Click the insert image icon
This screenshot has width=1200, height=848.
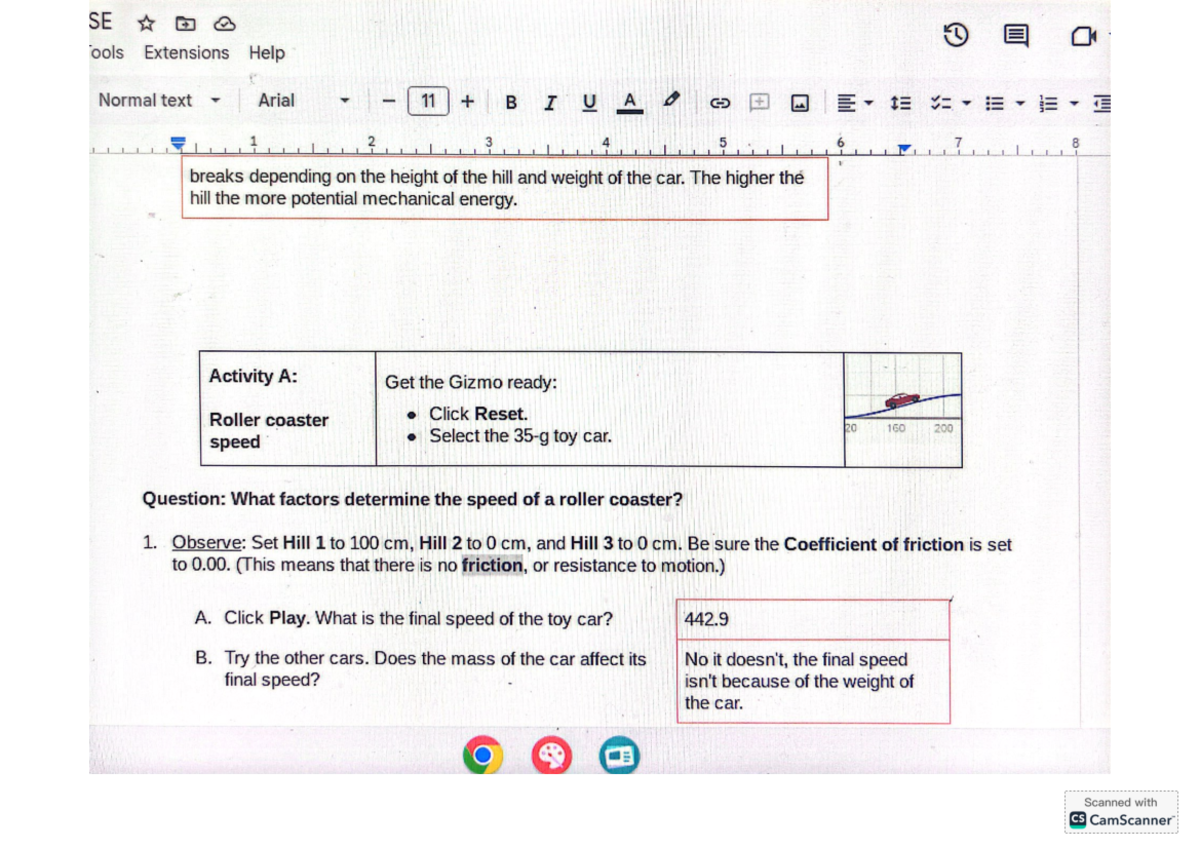point(800,102)
